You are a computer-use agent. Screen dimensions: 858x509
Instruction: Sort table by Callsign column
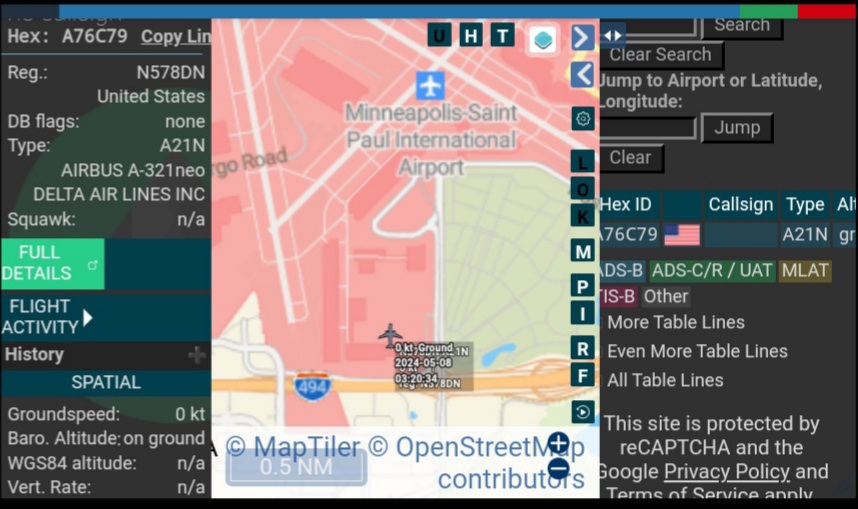(741, 205)
